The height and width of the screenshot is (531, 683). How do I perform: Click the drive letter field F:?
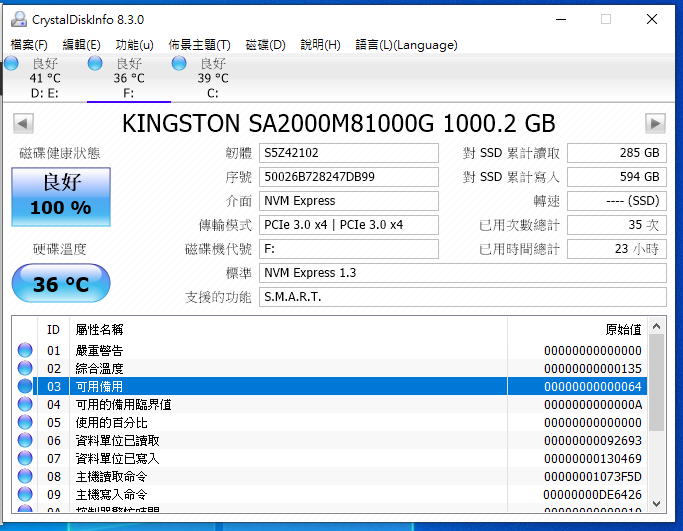(348, 249)
